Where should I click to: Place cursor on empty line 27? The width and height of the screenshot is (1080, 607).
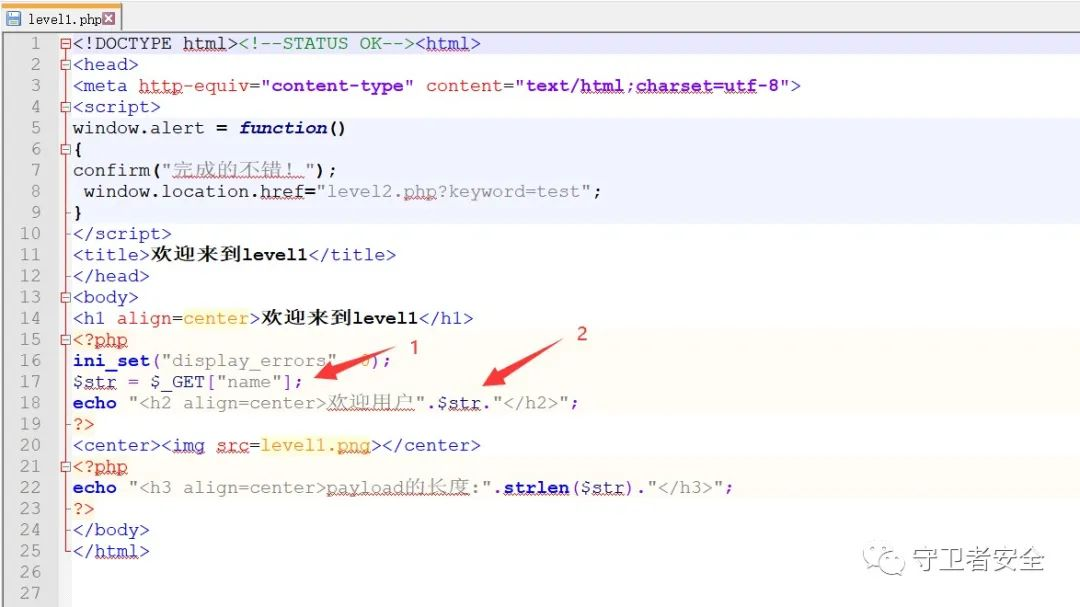(300, 593)
